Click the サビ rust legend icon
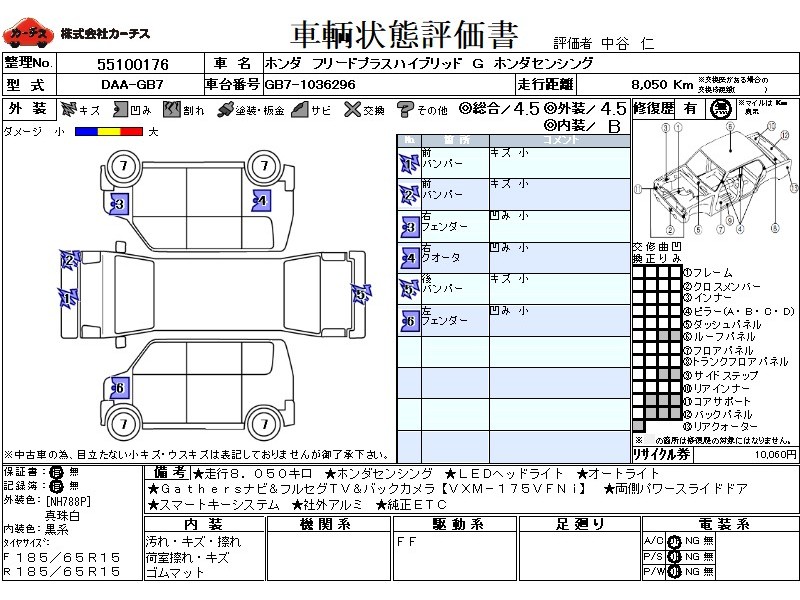 [x=299, y=109]
